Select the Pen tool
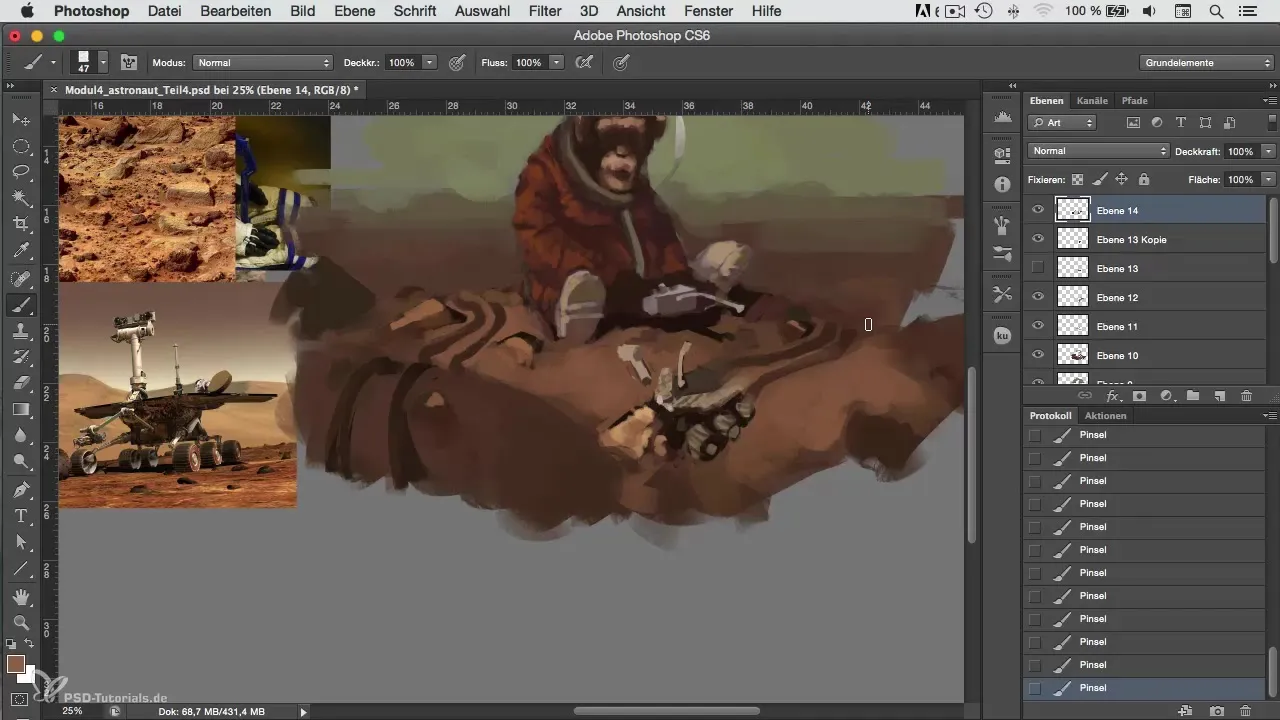Viewport: 1280px width, 720px height. coord(21,490)
